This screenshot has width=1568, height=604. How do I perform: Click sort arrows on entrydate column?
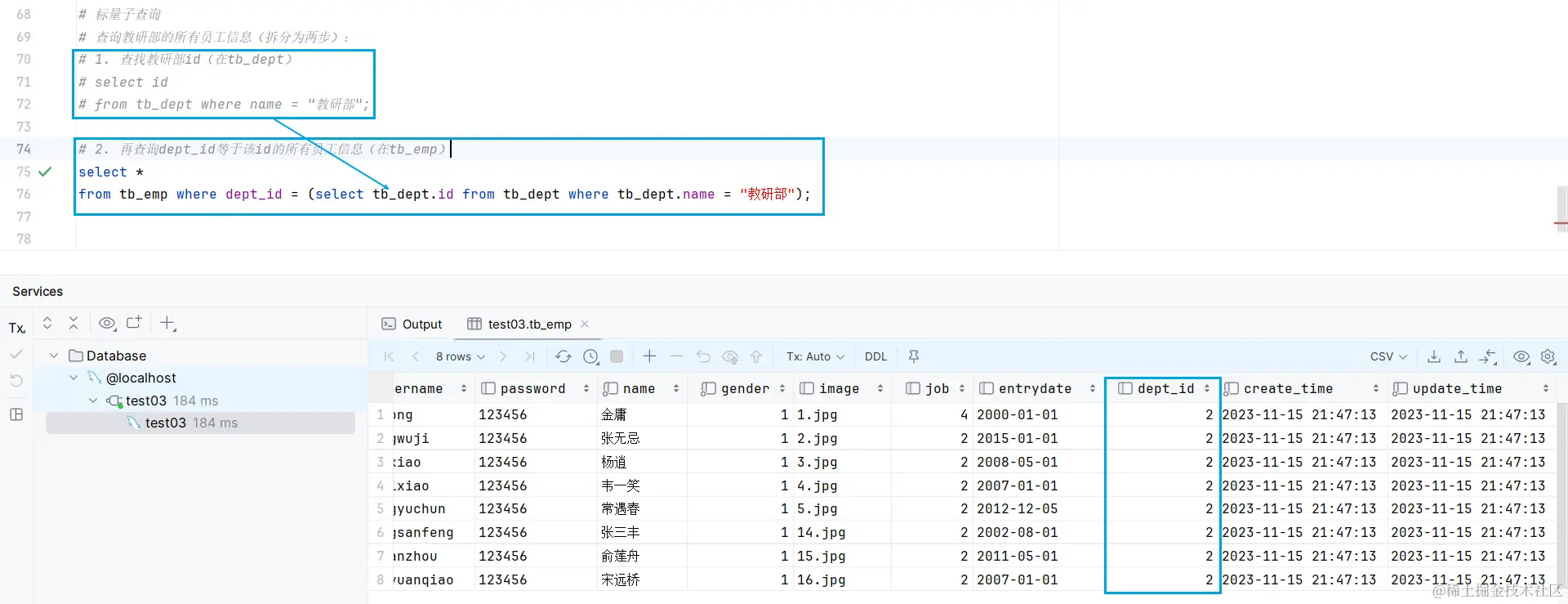tap(1093, 388)
